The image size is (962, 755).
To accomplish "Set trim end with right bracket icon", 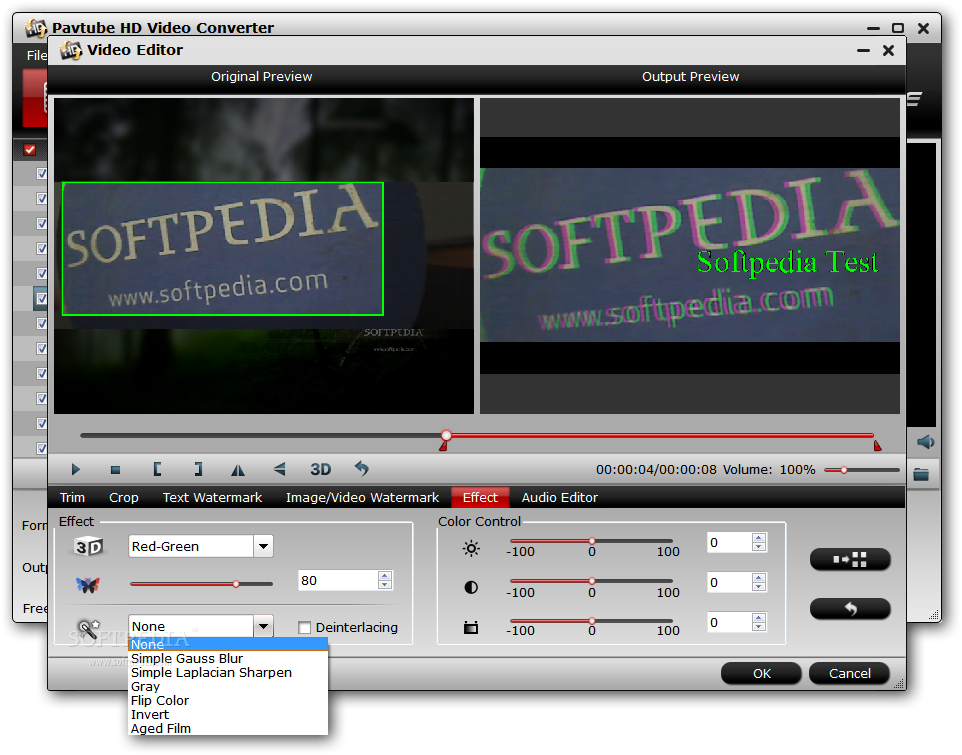I will tap(198, 470).
